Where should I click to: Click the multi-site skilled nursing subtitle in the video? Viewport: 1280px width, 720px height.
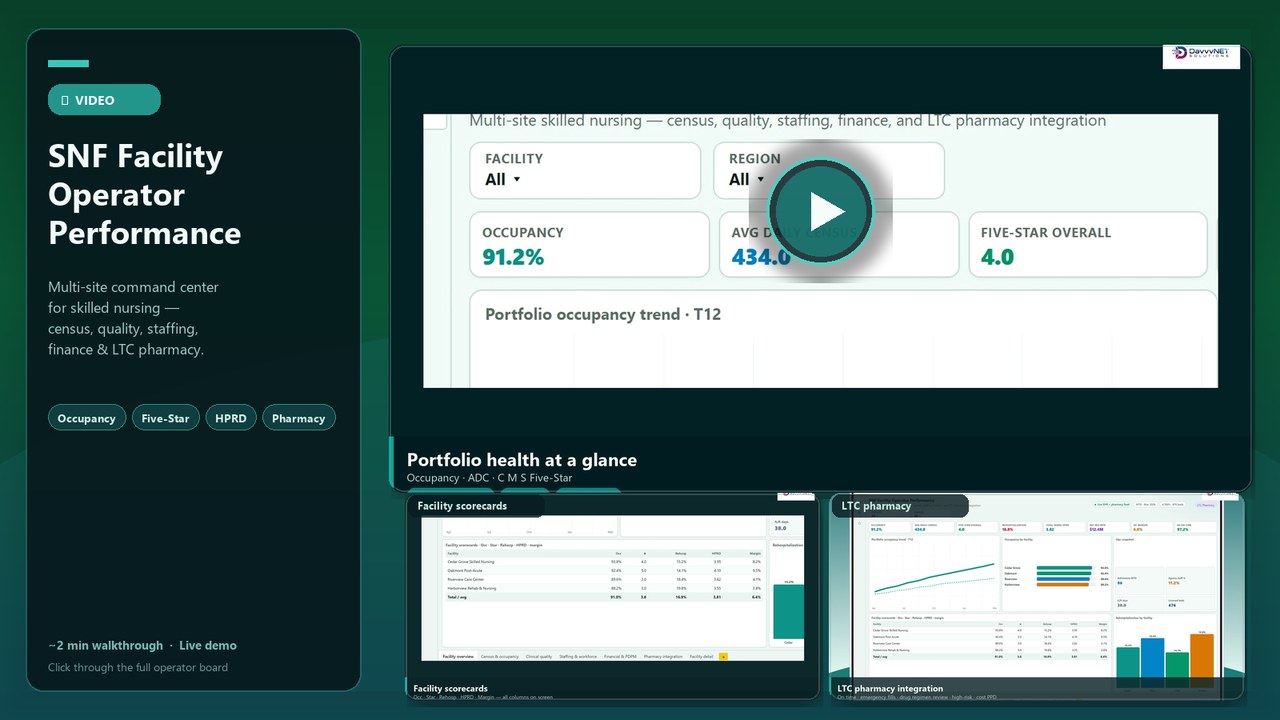788,121
